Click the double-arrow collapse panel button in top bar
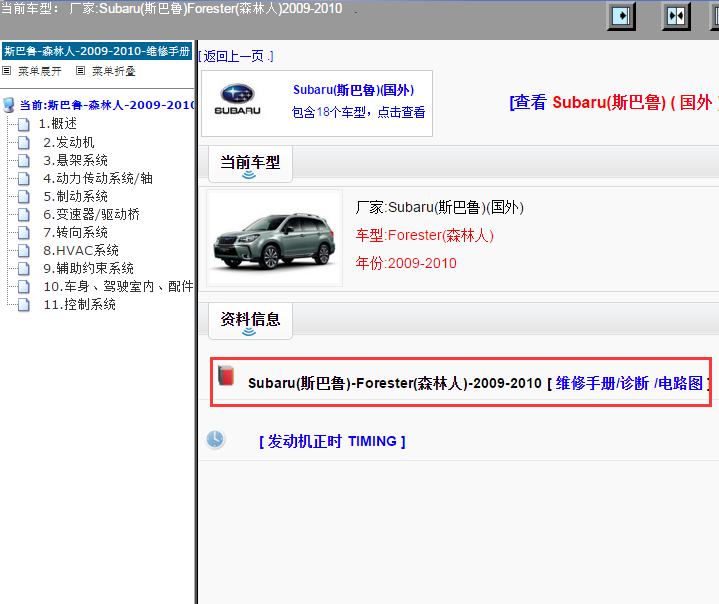This screenshot has width=719, height=604. [x=676, y=16]
